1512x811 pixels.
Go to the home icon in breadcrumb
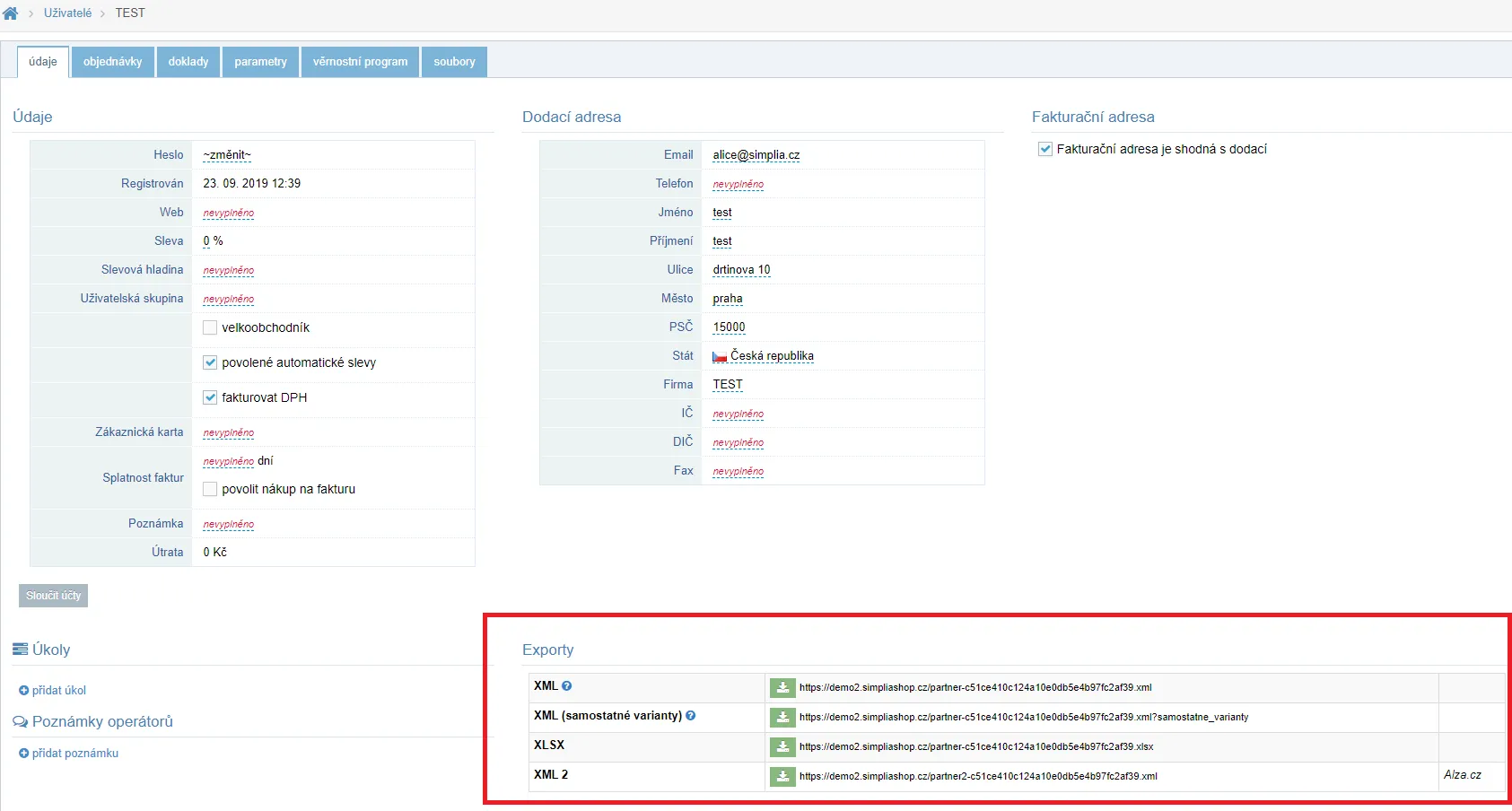point(11,13)
